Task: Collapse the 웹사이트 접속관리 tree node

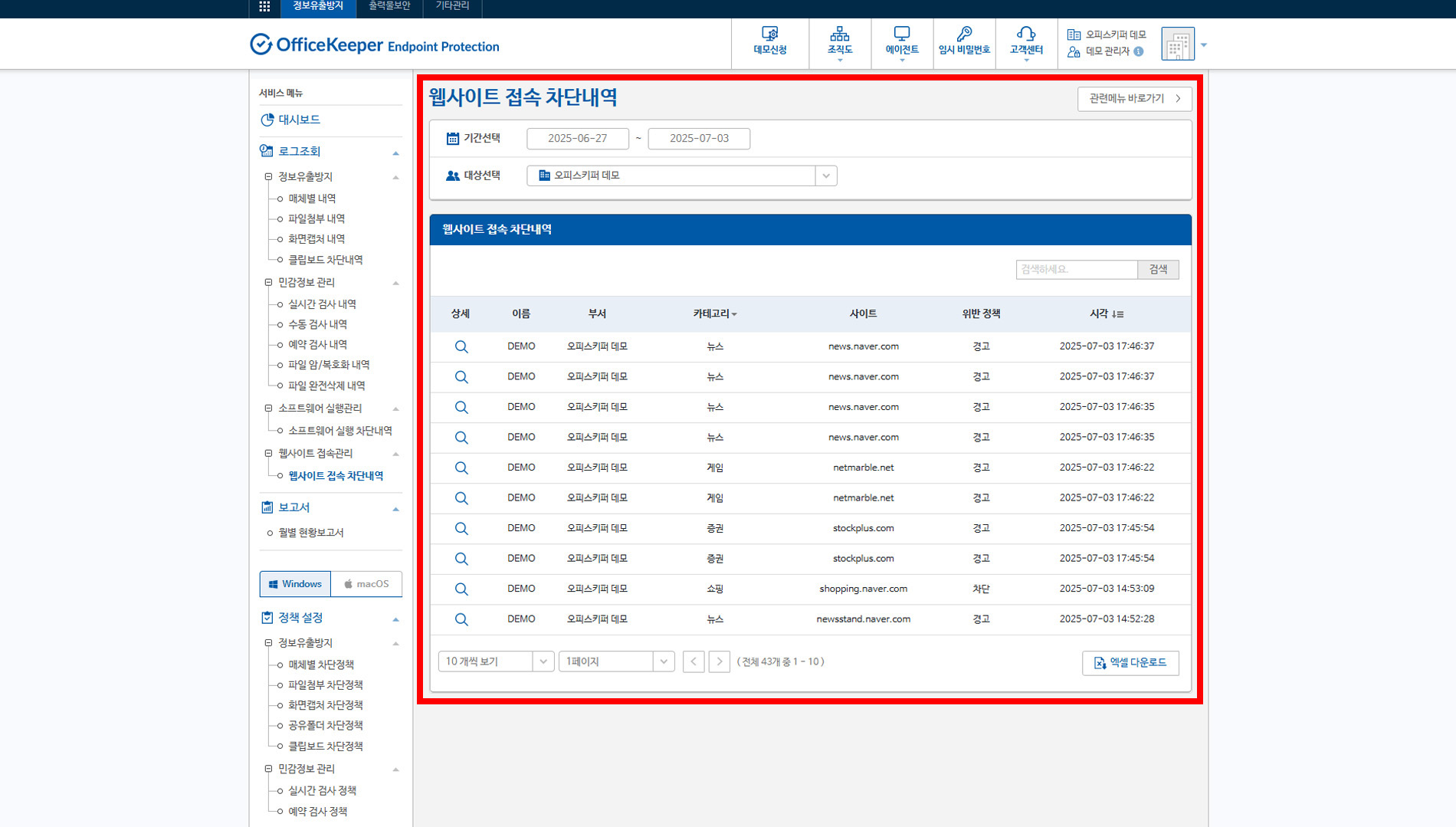Action: [x=268, y=454]
